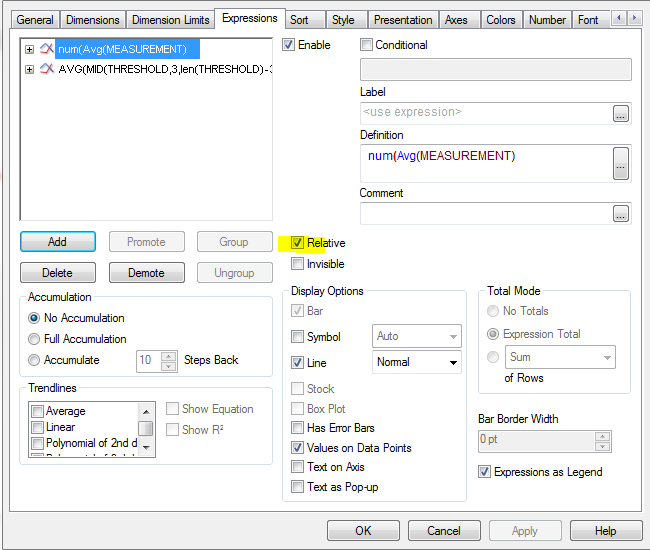Image resolution: width=650 pixels, height=550 pixels.
Task: Open the Colors tab
Action: [x=501, y=20]
